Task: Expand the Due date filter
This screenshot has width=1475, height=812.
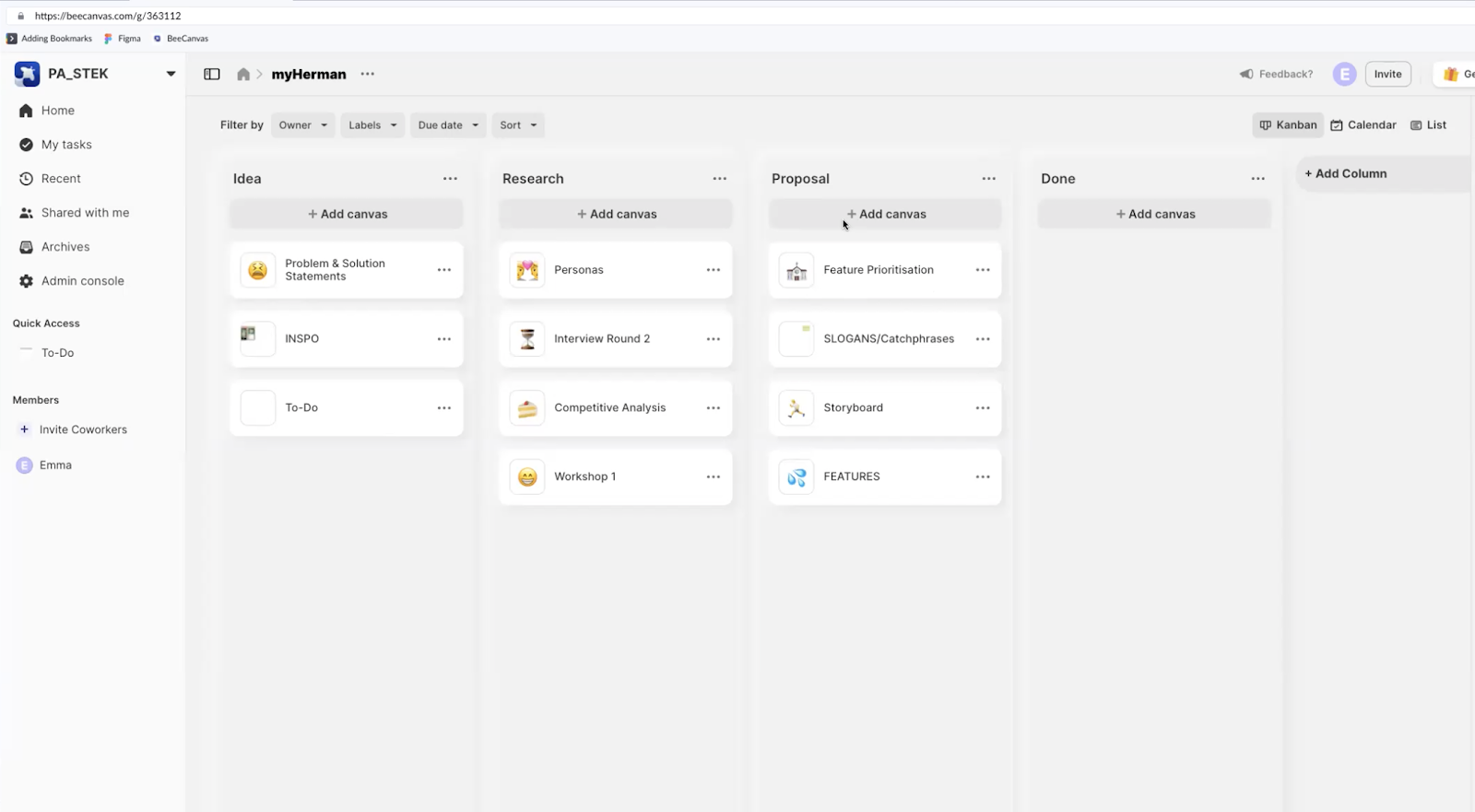Action: [448, 125]
